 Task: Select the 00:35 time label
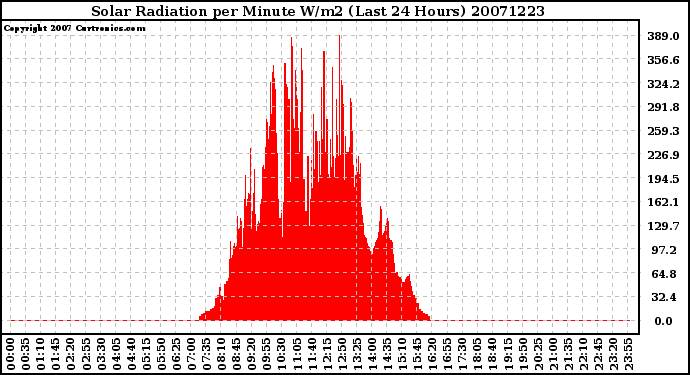26,354
